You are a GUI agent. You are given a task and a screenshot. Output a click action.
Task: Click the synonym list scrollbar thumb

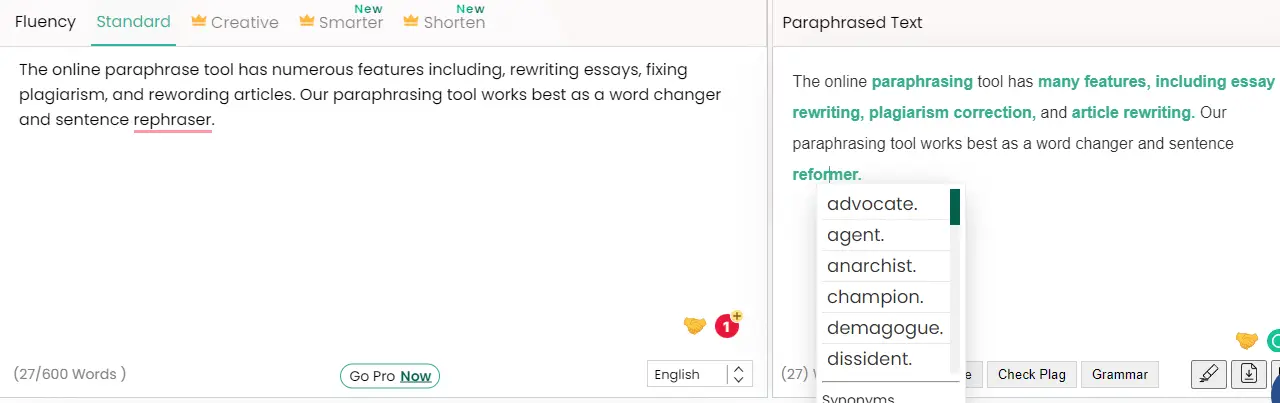955,207
